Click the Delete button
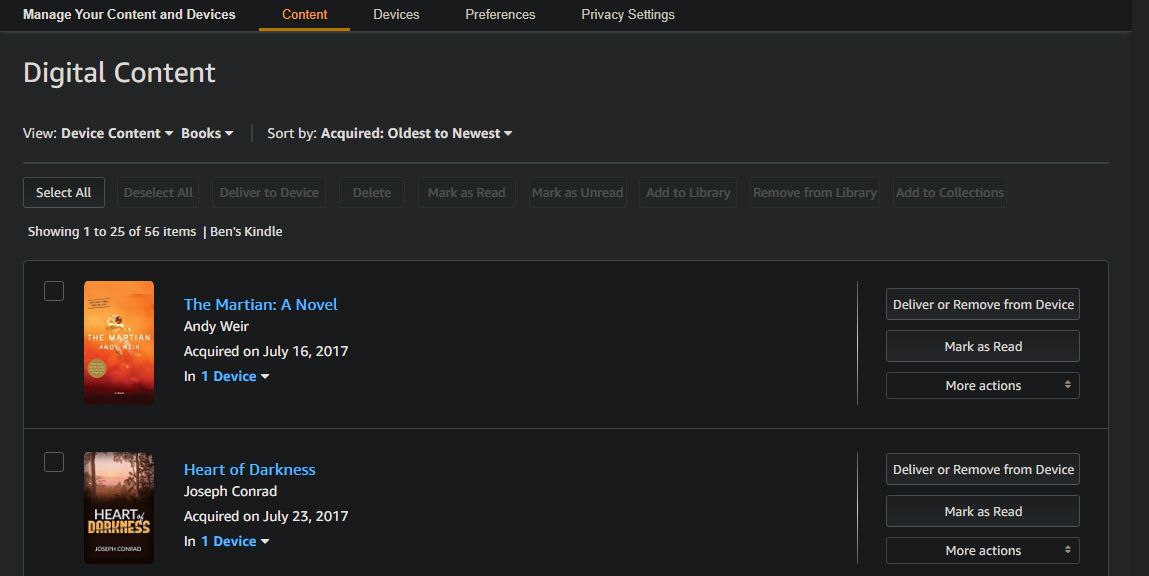Screen dimensions: 1149x576 [x=372, y=193]
